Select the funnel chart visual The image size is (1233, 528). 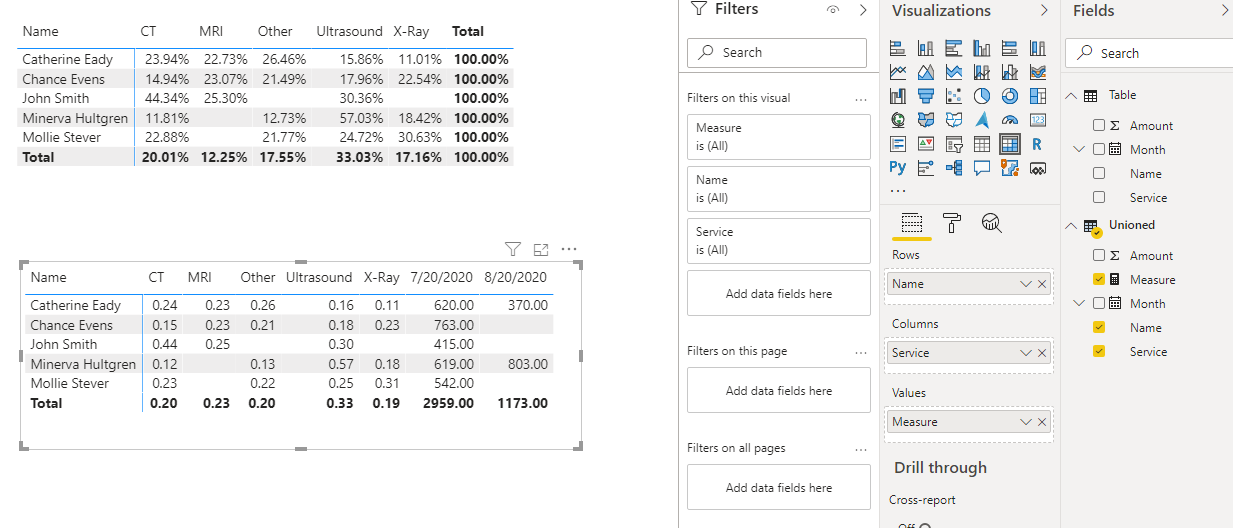point(925,96)
